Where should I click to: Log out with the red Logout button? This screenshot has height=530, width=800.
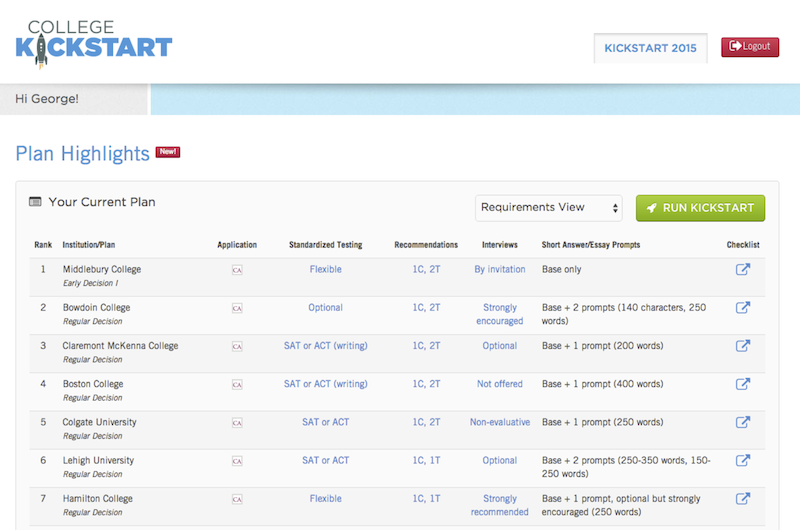click(750, 47)
